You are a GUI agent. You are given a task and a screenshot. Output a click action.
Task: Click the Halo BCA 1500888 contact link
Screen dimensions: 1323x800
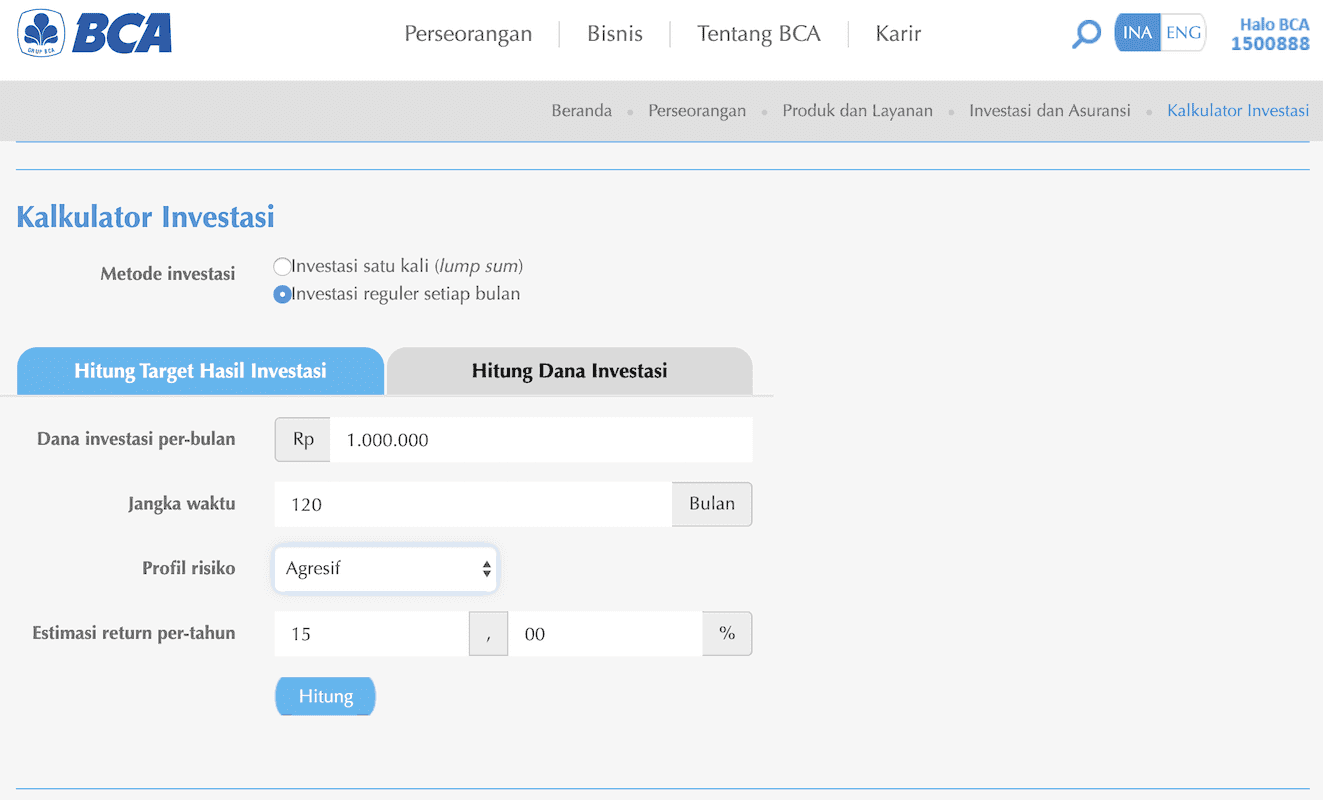pyautogui.click(x=1270, y=33)
